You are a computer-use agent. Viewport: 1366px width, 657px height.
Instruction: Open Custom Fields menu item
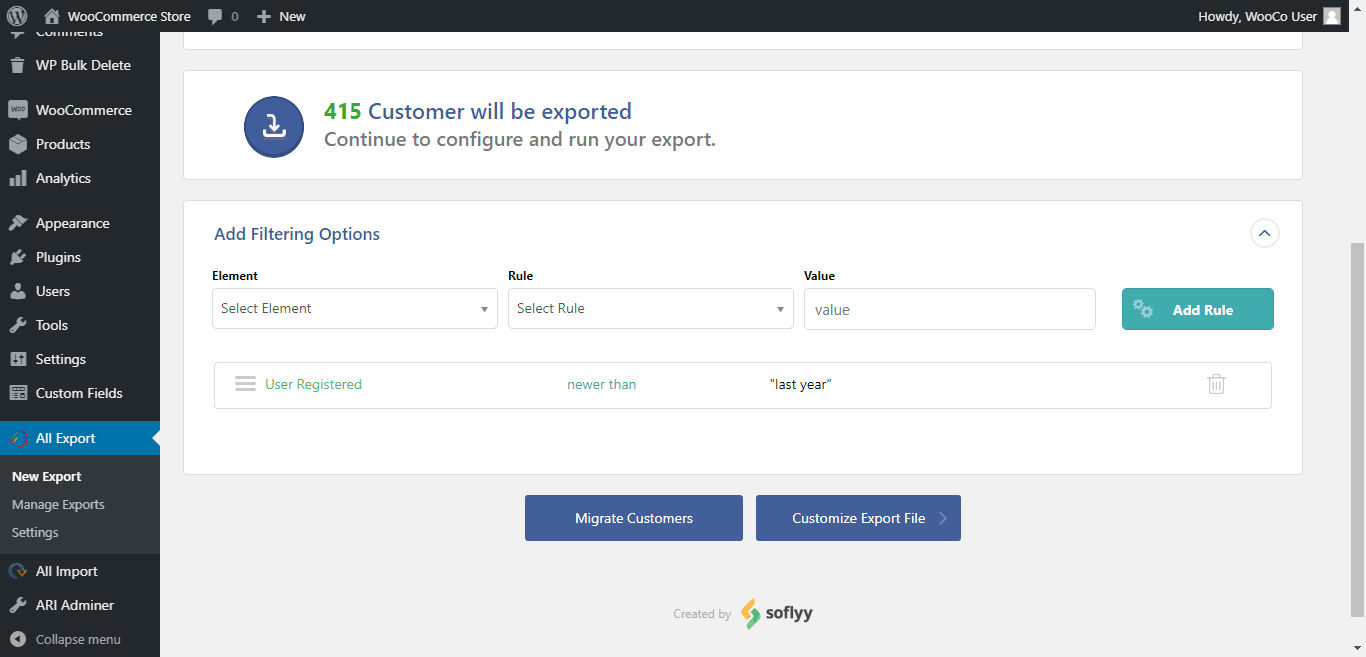click(80, 393)
